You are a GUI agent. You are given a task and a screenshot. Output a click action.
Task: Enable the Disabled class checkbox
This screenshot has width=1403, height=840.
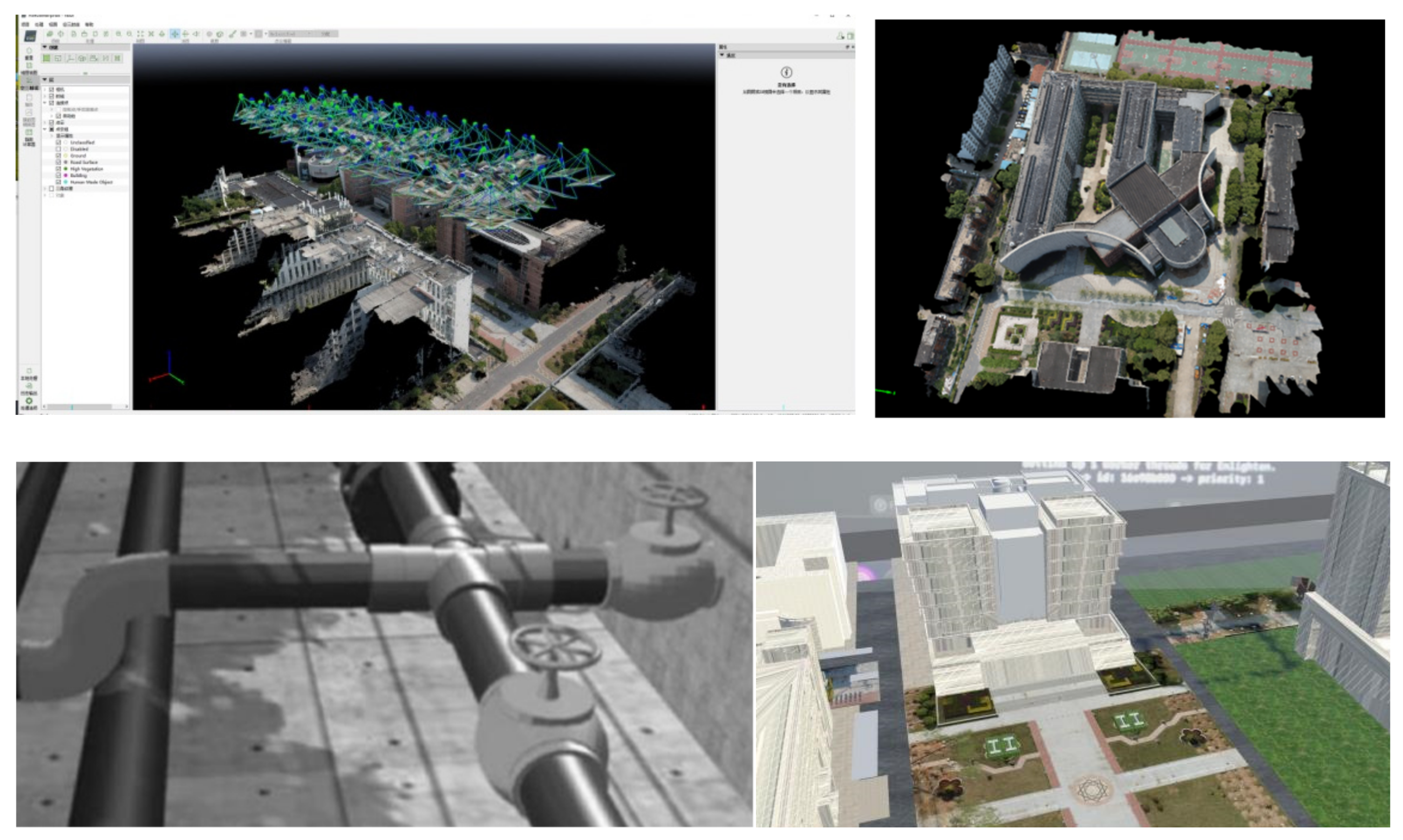tap(58, 149)
